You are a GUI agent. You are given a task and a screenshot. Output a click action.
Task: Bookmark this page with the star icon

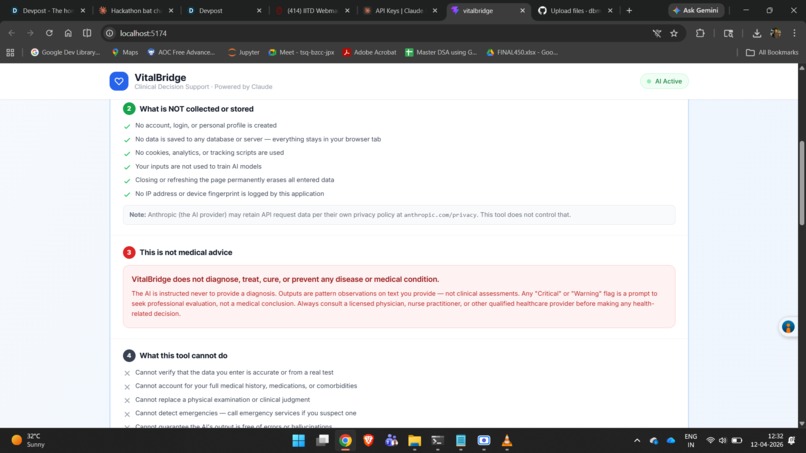(x=674, y=33)
